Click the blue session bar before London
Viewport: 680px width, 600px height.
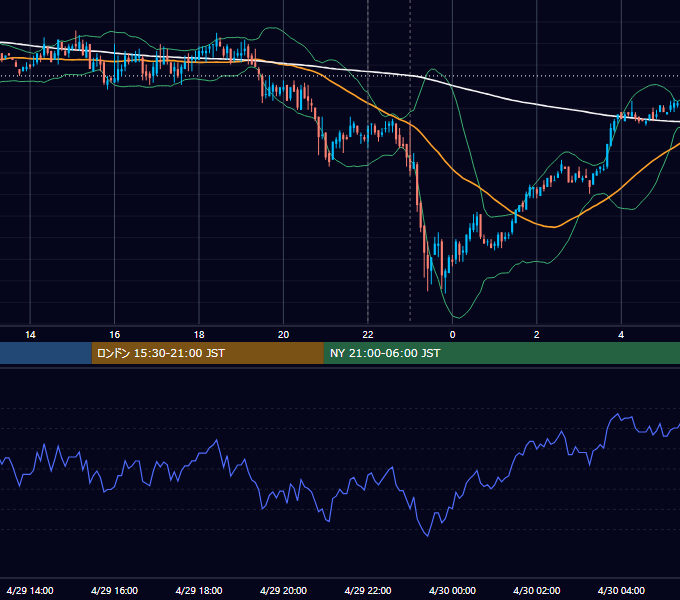point(46,353)
